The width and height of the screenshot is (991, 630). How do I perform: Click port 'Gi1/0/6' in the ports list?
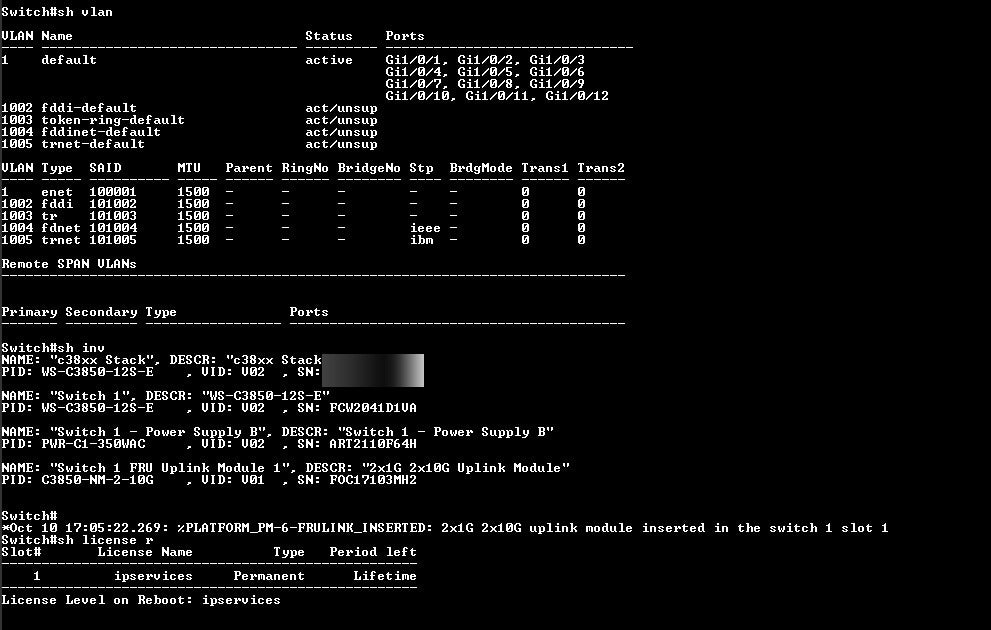pyautogui.click(x=557, y=72)
